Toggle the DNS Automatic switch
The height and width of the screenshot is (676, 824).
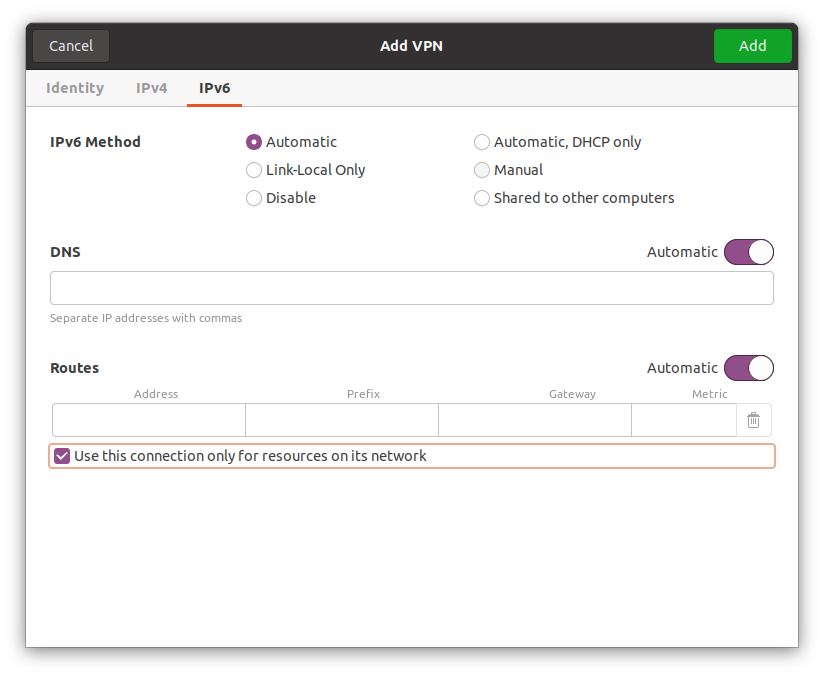click(748, 252)
